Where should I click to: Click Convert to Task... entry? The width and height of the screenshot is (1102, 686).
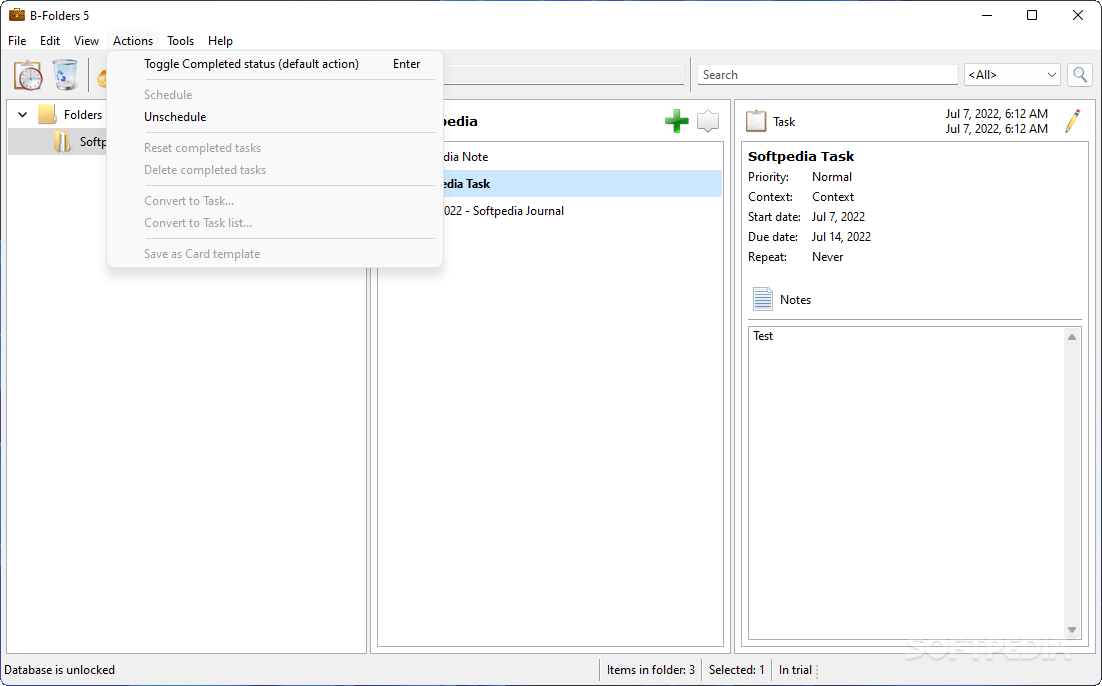pos(275,201)
